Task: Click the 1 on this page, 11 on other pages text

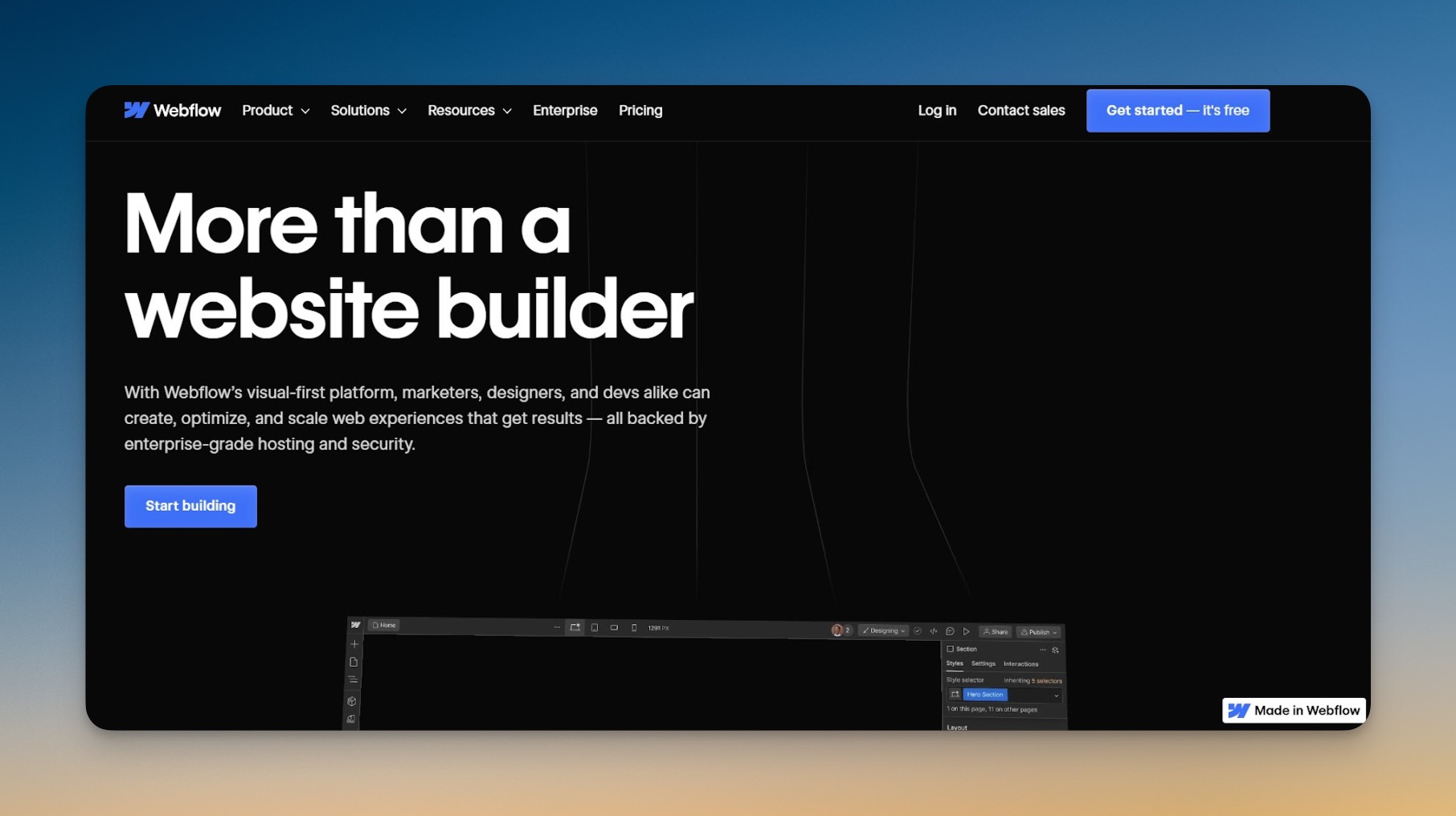Action: click(992, 709)
